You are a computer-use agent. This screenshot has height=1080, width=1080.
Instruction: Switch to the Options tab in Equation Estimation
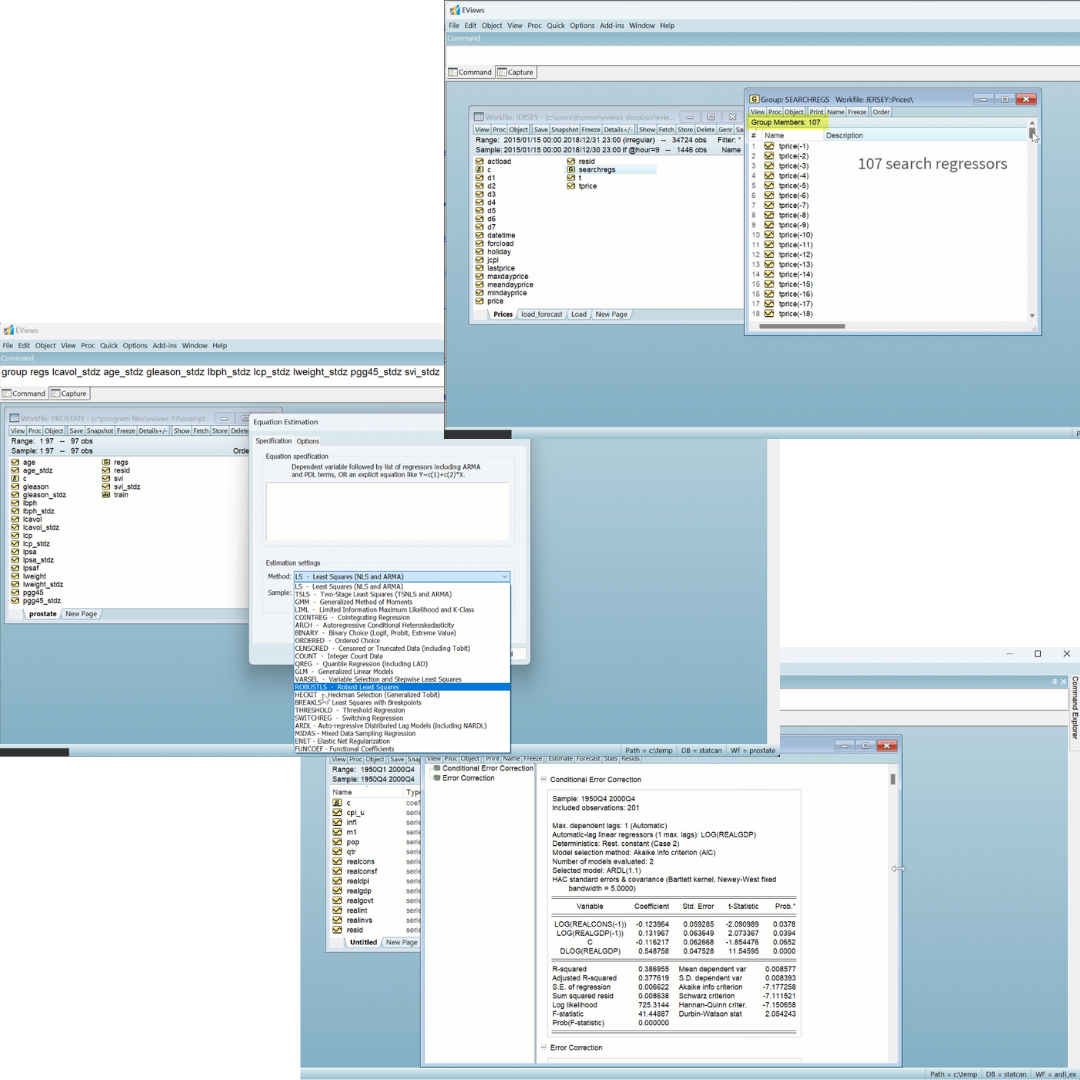pos(307,441)
